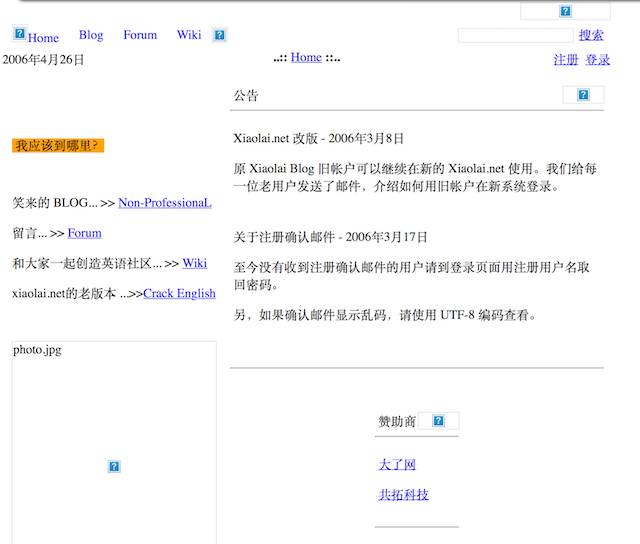640x544 pixels.
Task: Open Blog in the top navigation bar
Action: click(x=91, y=35)
